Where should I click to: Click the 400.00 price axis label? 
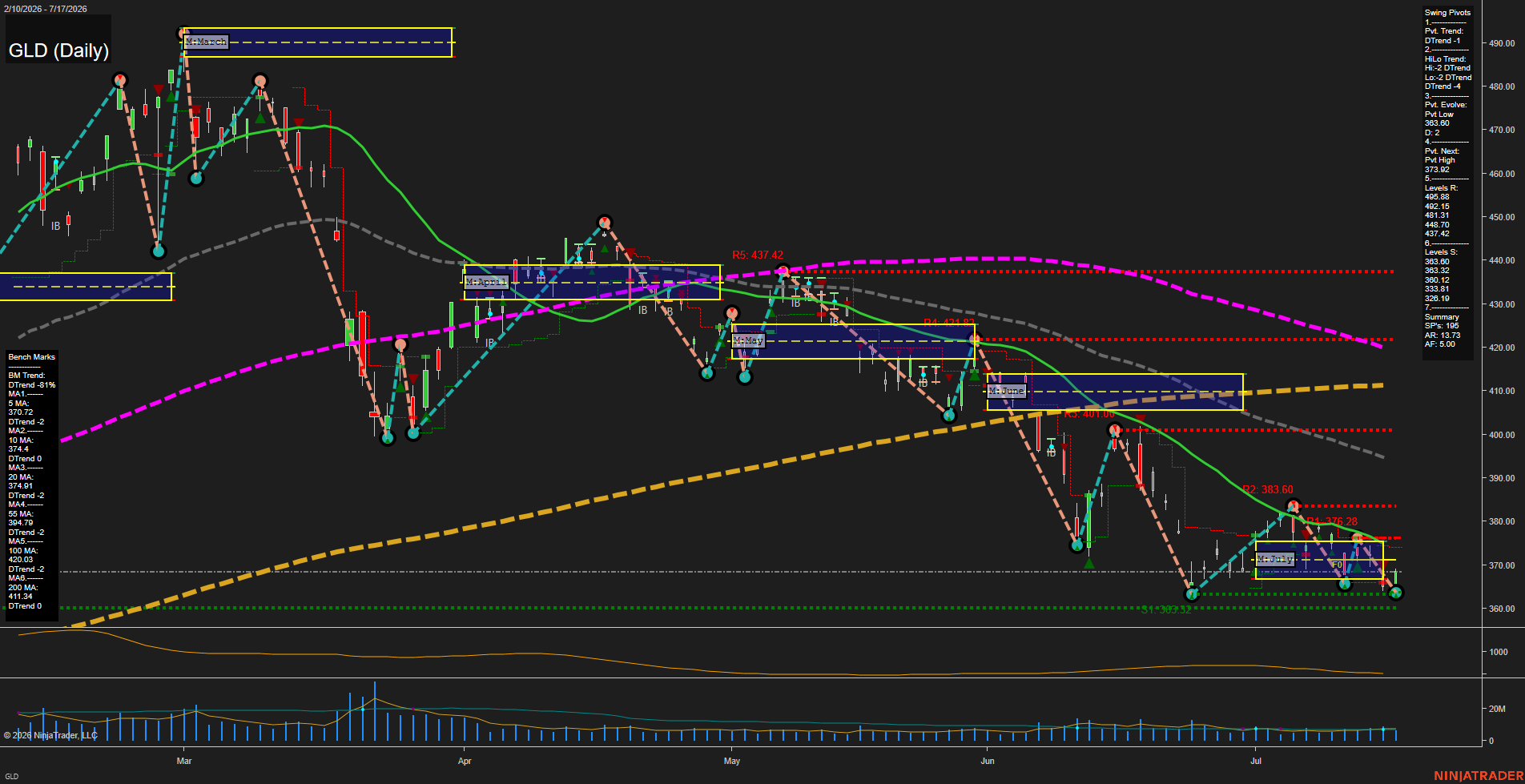coord(1502,435)
